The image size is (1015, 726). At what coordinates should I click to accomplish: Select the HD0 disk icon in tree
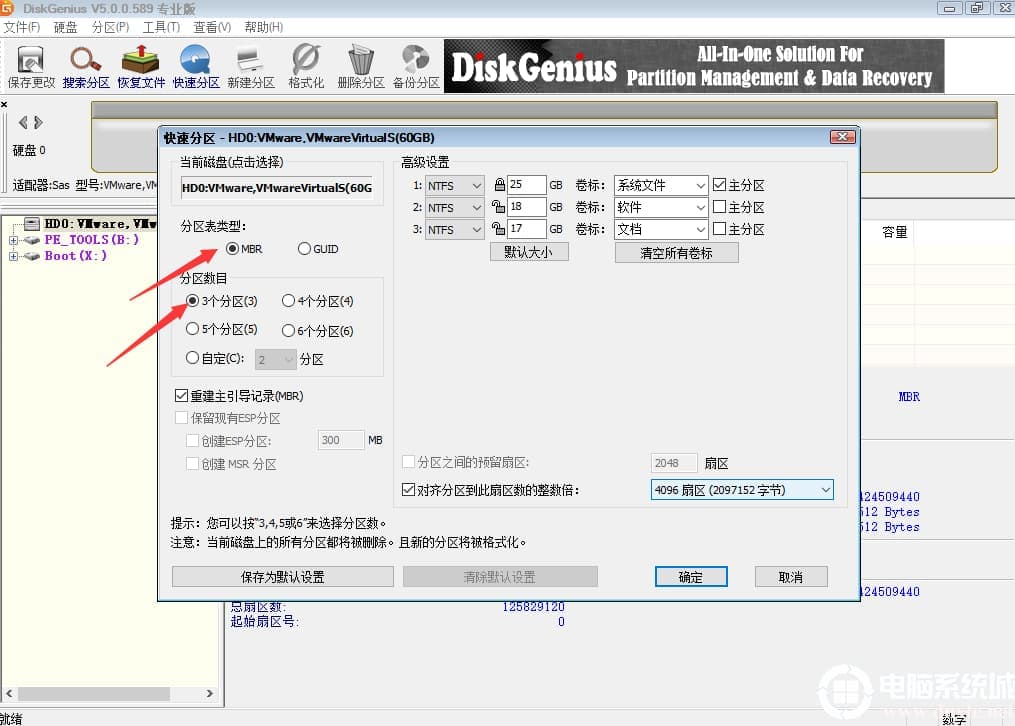pos(32,224)
